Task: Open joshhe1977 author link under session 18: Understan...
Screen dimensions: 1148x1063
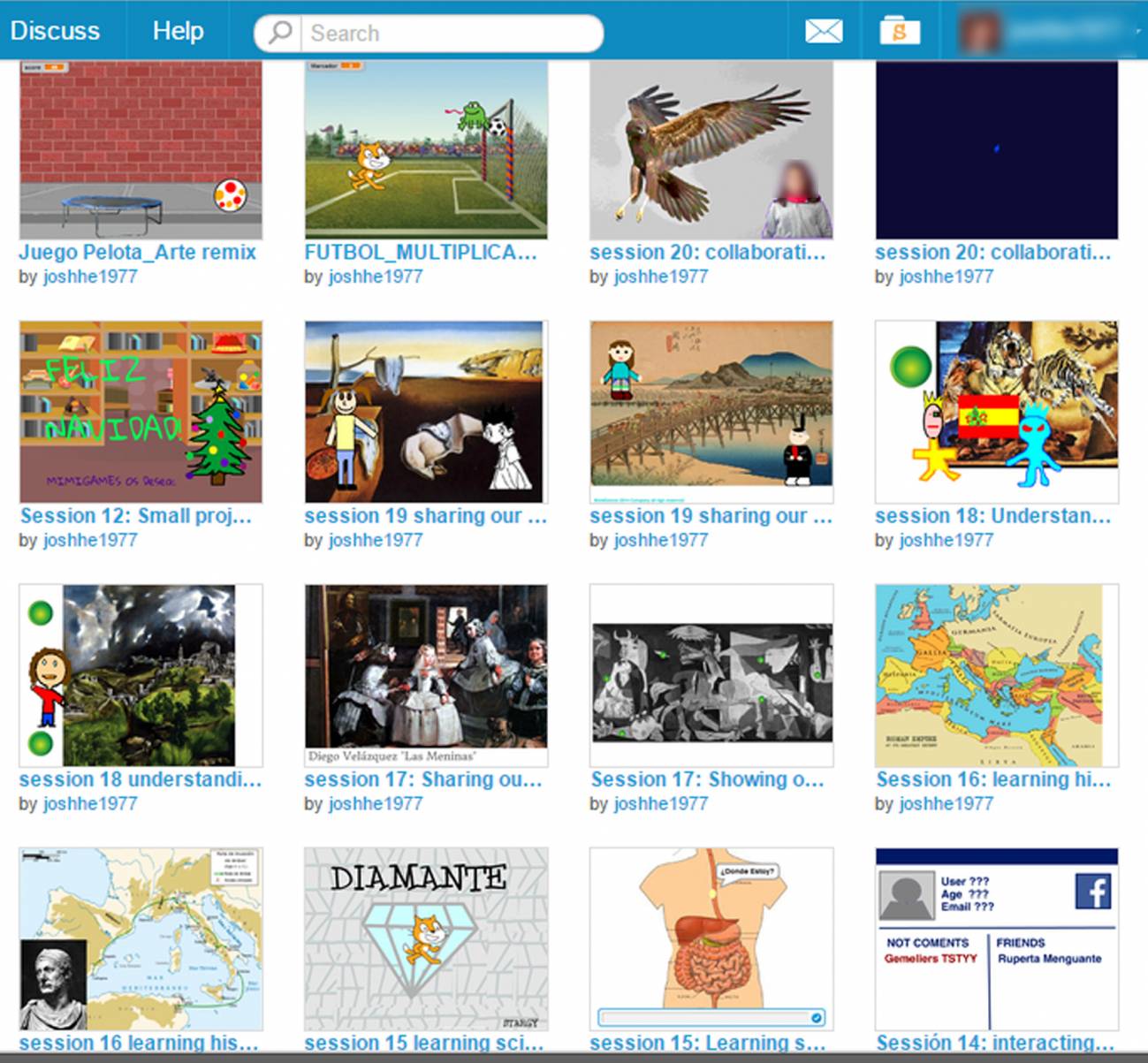Action: [x=947, y=540]
